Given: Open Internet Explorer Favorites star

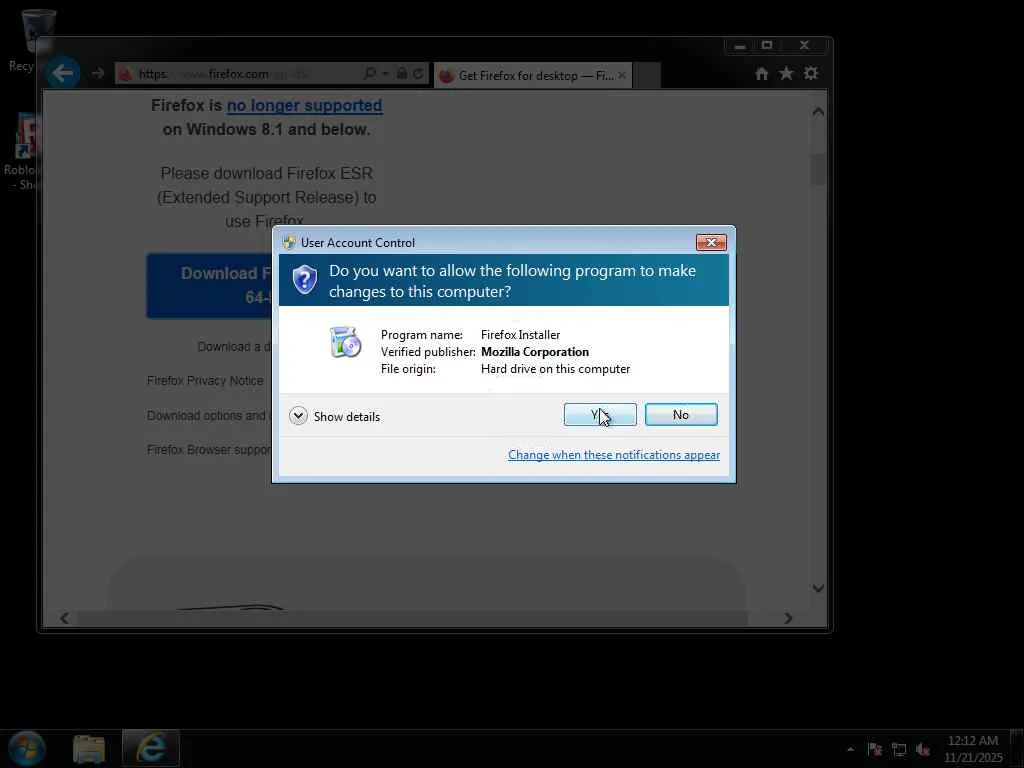Looking at the screenshot, I should click(786, 74).
